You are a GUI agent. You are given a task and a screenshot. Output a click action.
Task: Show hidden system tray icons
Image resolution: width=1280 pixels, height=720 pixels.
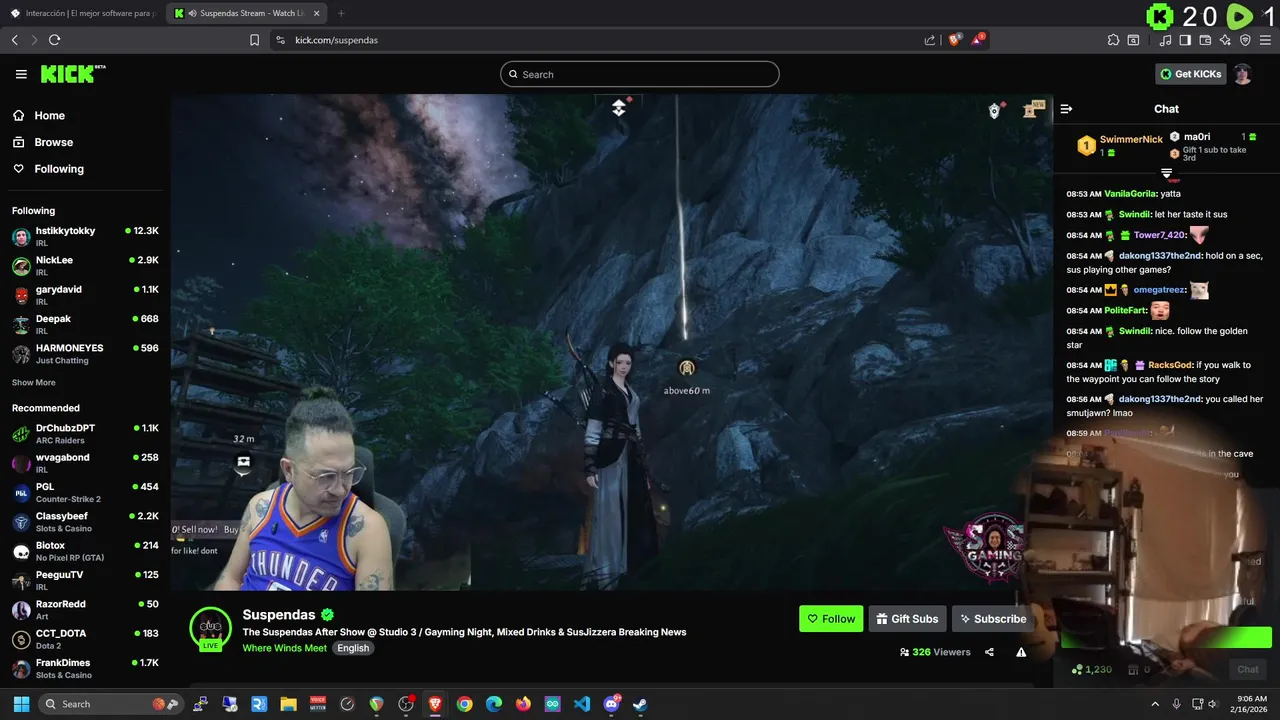coord(1155,704)
